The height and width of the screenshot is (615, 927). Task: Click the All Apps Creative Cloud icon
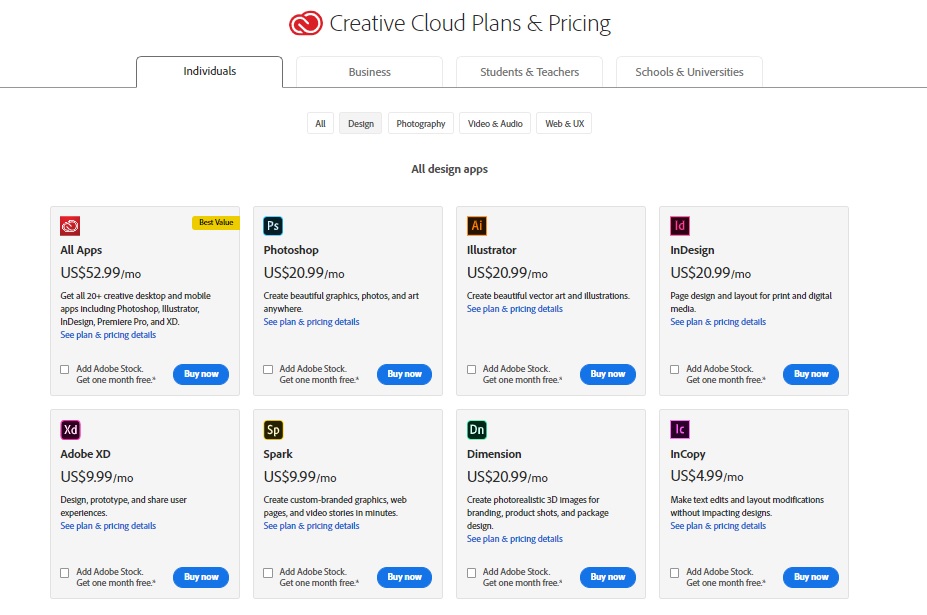pos(70,226)
